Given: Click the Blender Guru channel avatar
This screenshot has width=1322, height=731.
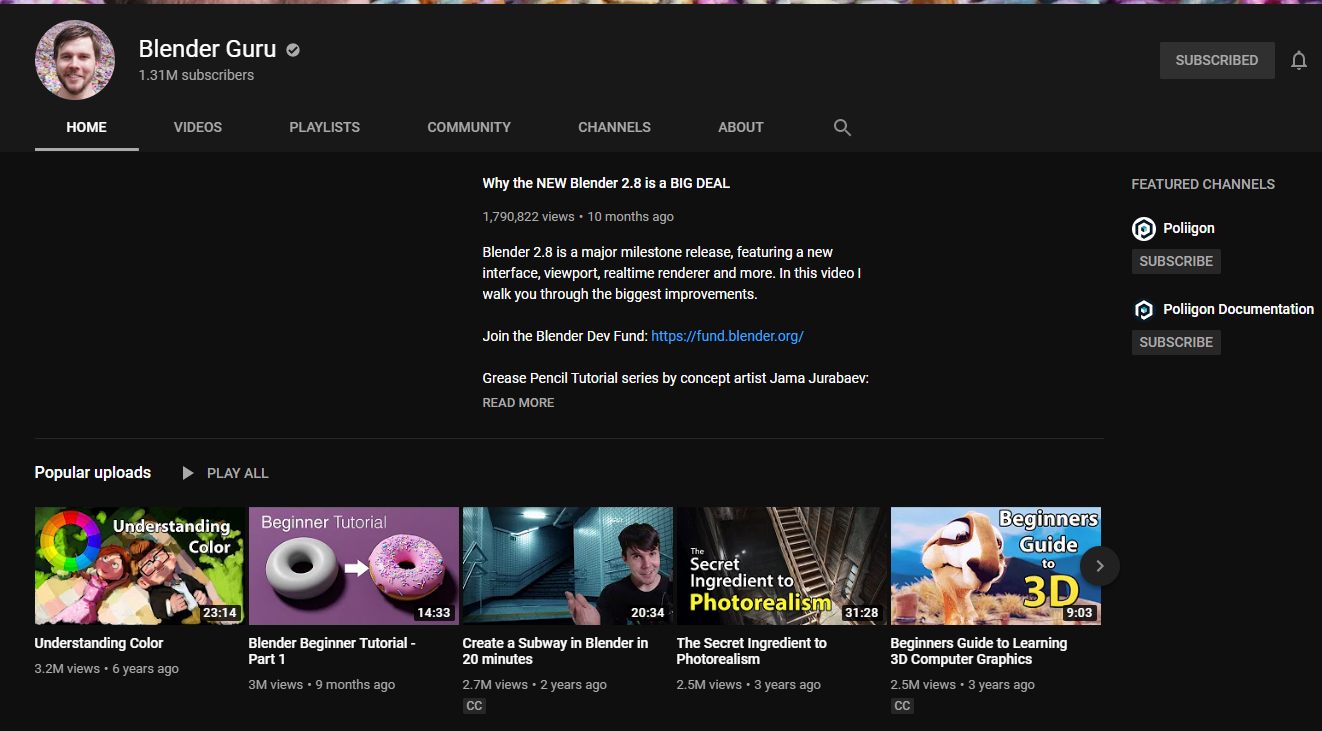Looking at the screenshot, I should (75, 60).
